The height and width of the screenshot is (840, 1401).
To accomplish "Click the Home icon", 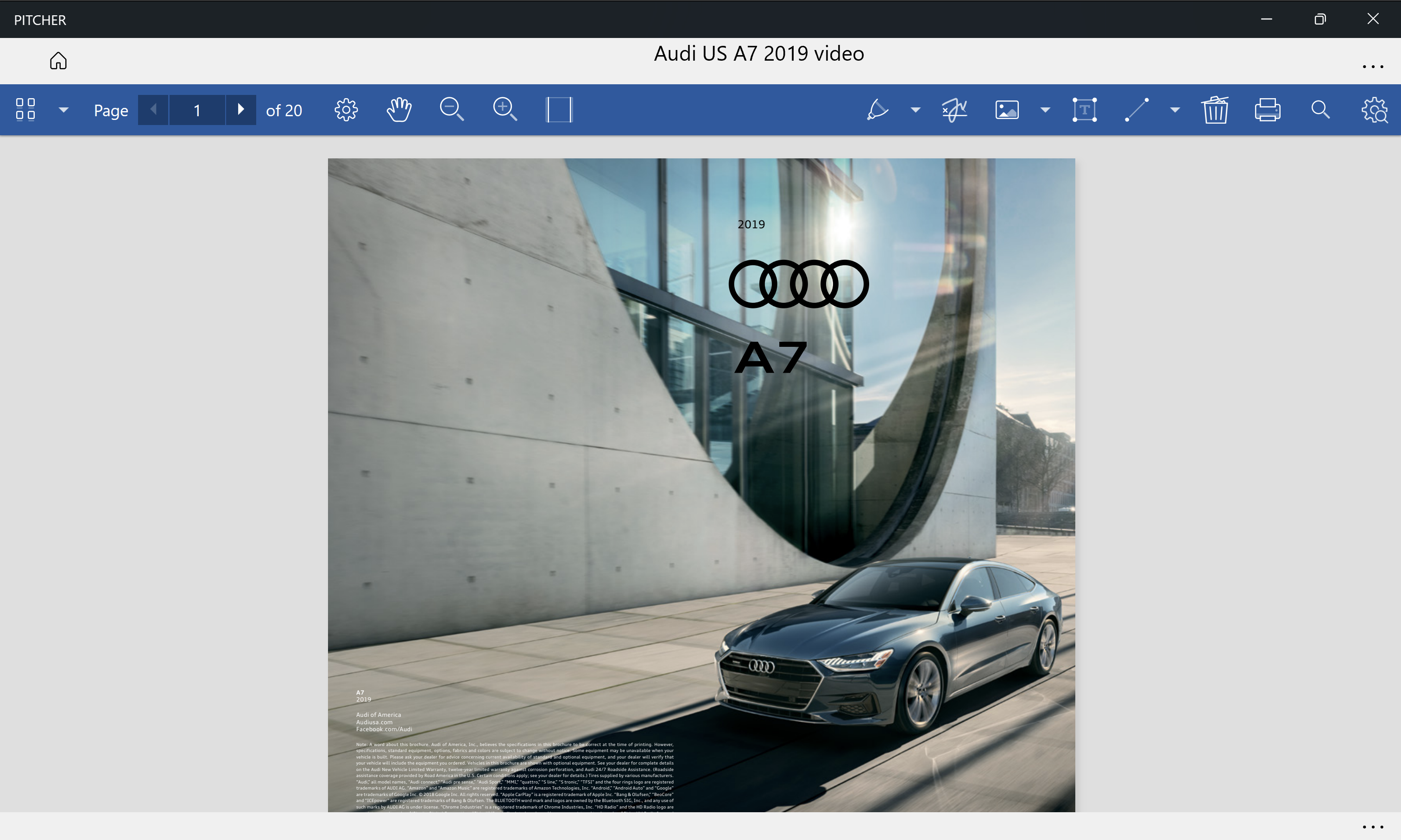I will (58, 61).
